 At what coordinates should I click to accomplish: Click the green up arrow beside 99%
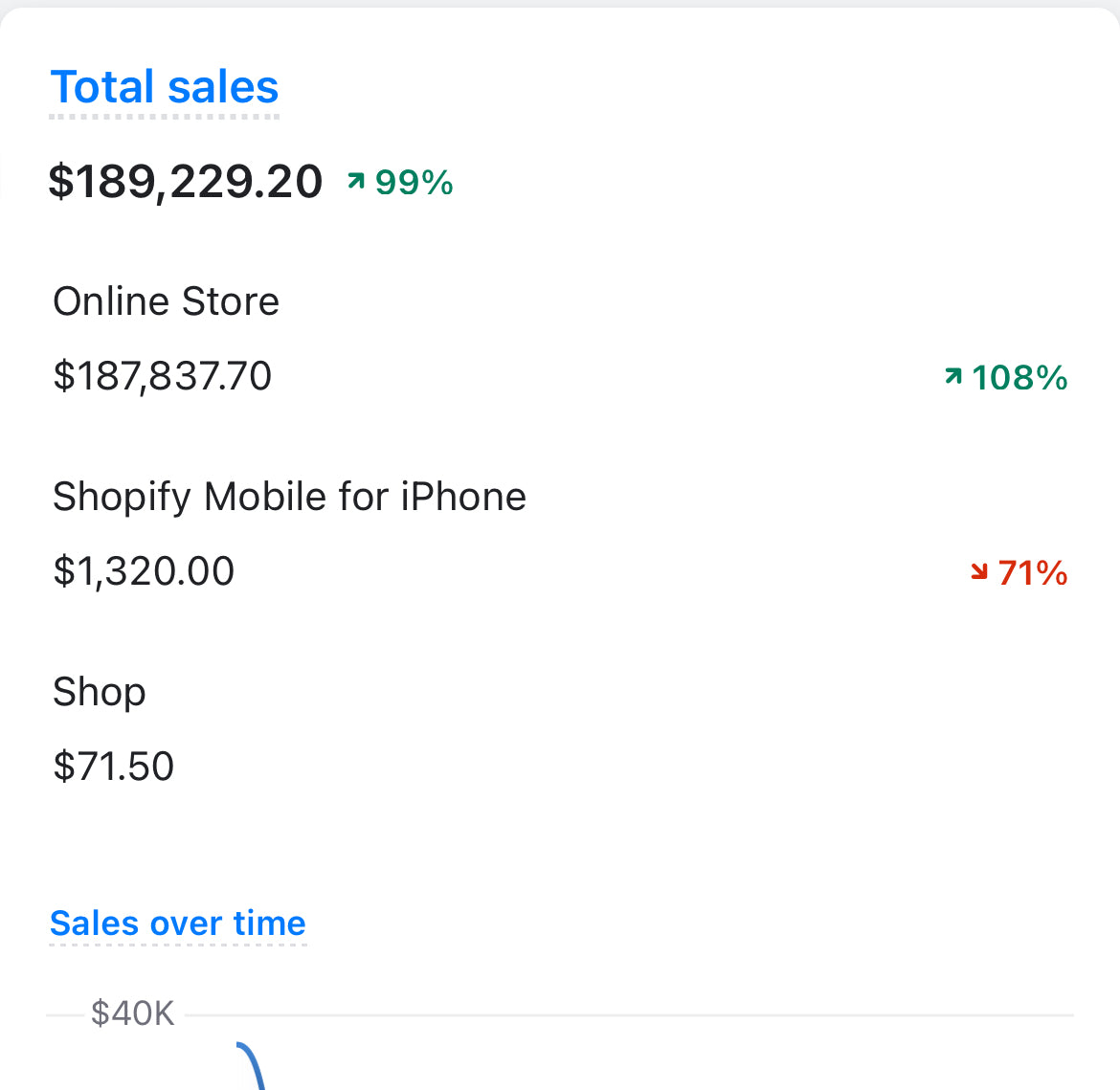click(x=356, y=181)
